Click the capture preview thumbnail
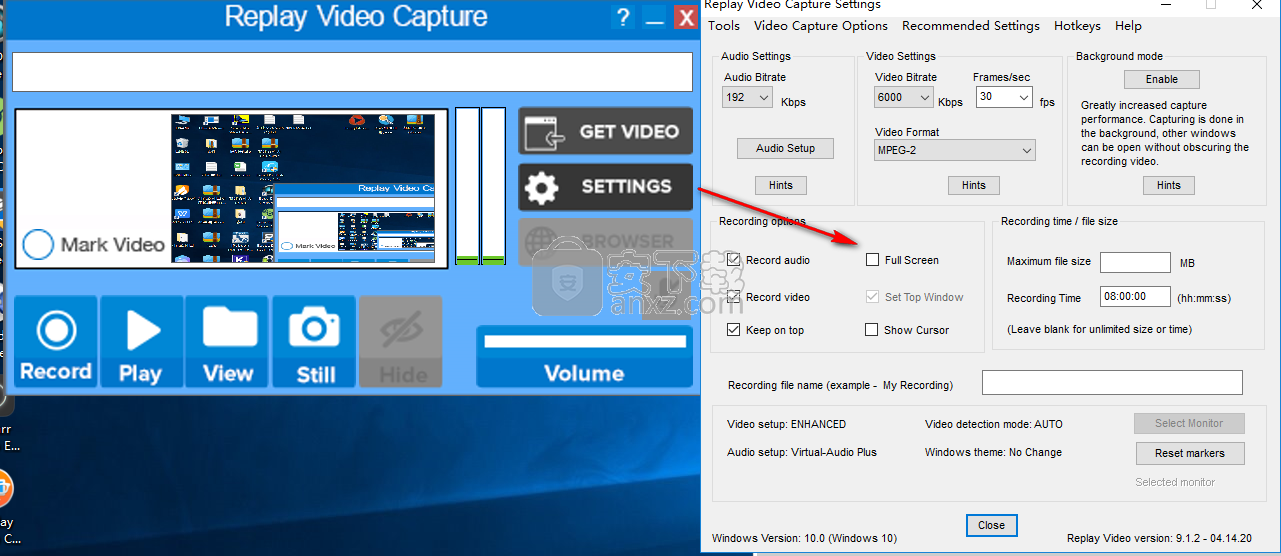Viewport: 1281px width, 556px height. tap(303, 188)
